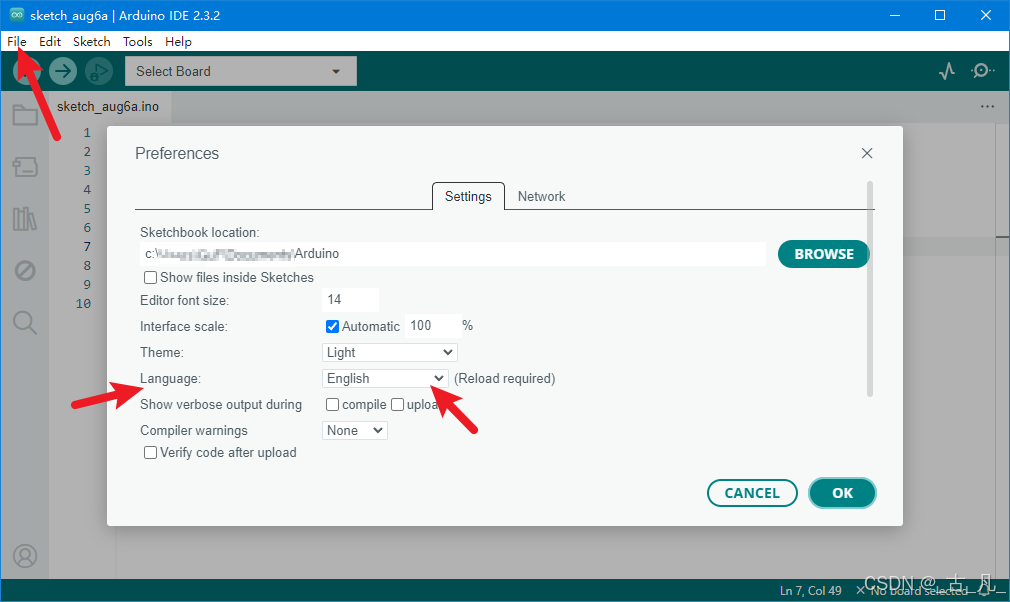Start Debugging with the play-bug icon
The image size is (1010, 602).
[99, 71]
